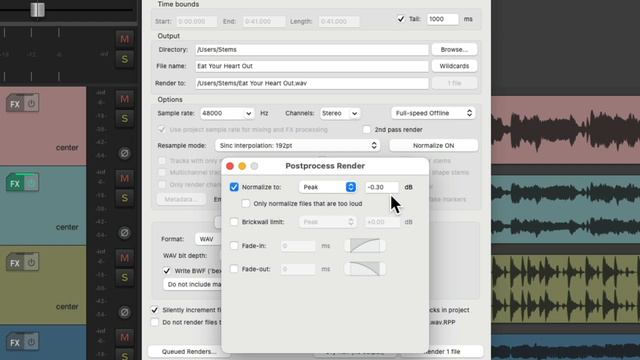Click pan label center on teal track

coord(67,227)
